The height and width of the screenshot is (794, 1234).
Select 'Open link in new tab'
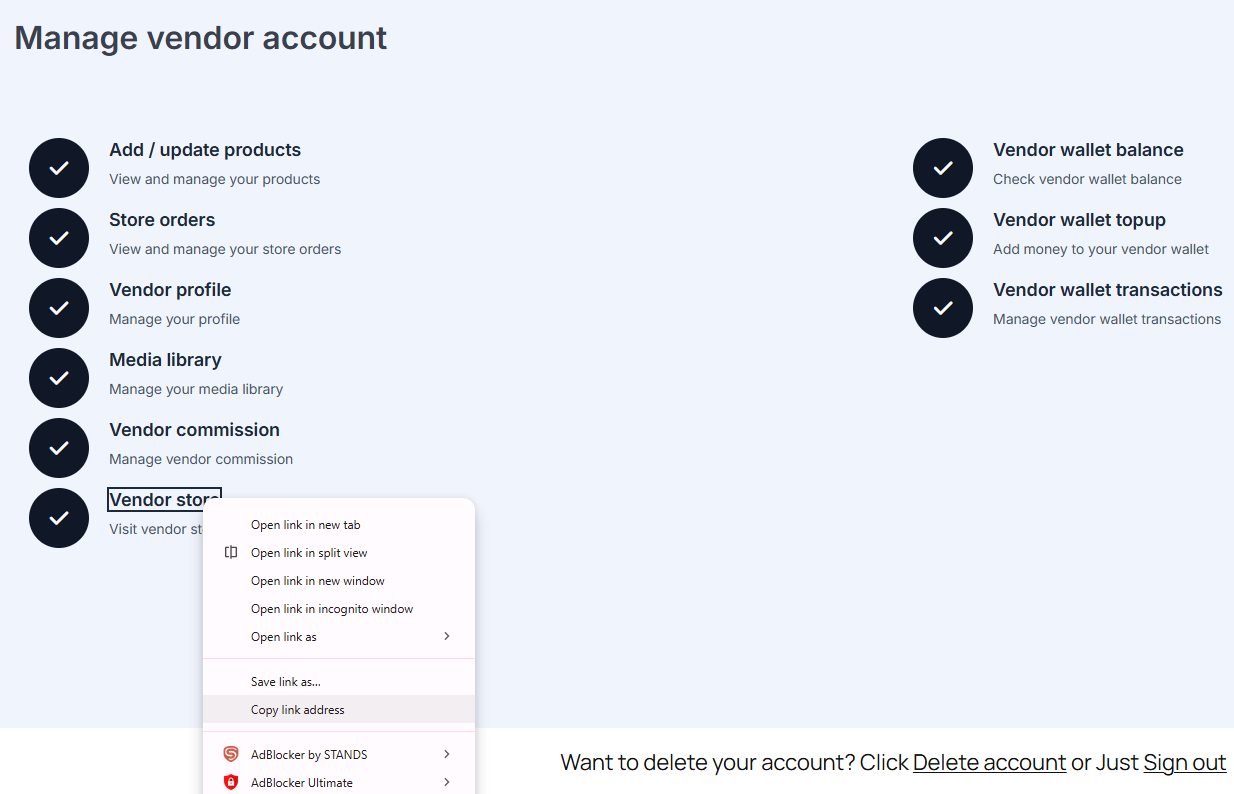306,525
